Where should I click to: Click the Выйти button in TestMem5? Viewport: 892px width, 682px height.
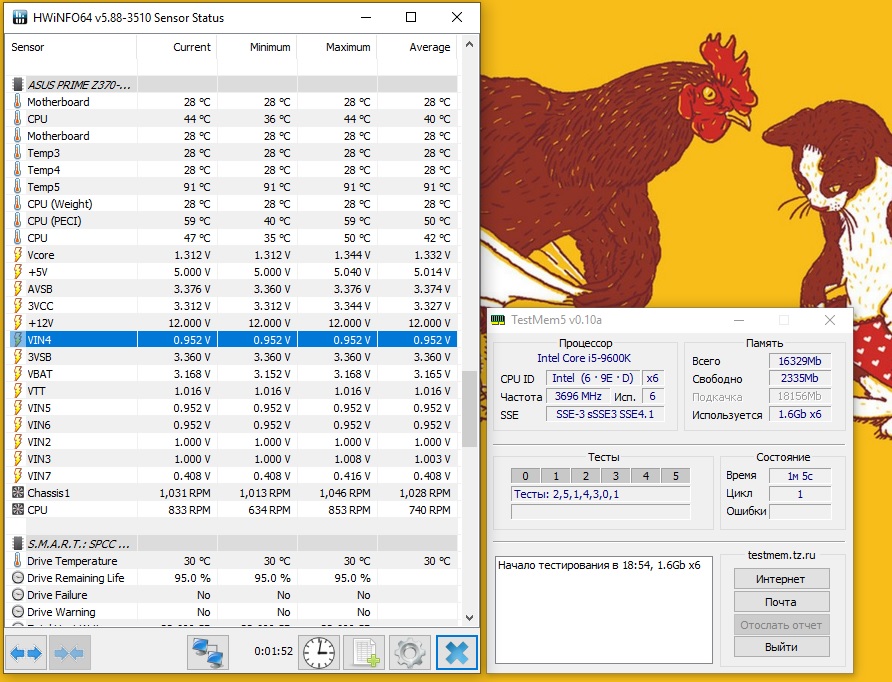click(782, 647)
